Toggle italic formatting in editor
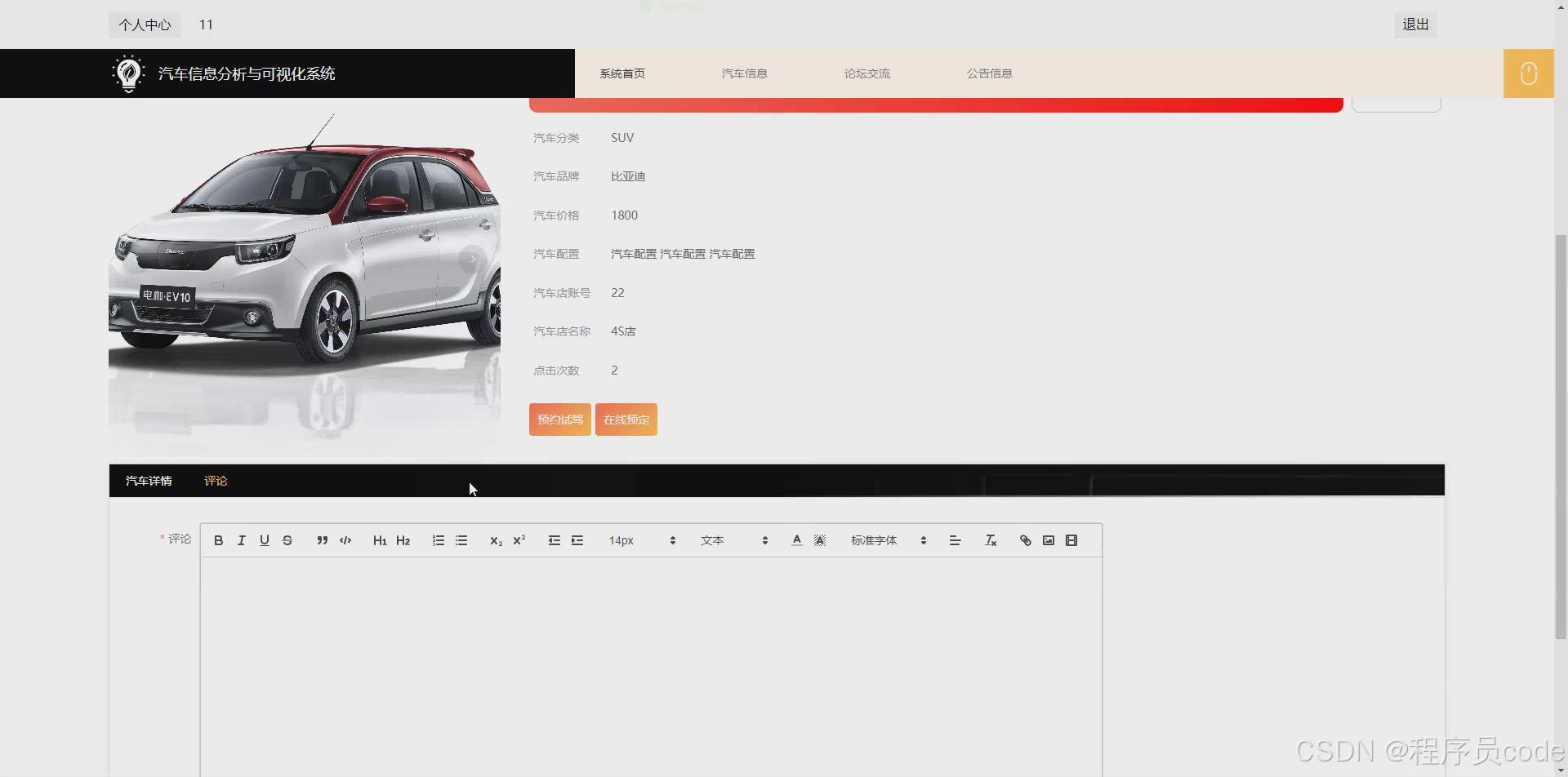 [x=241, y=540]
